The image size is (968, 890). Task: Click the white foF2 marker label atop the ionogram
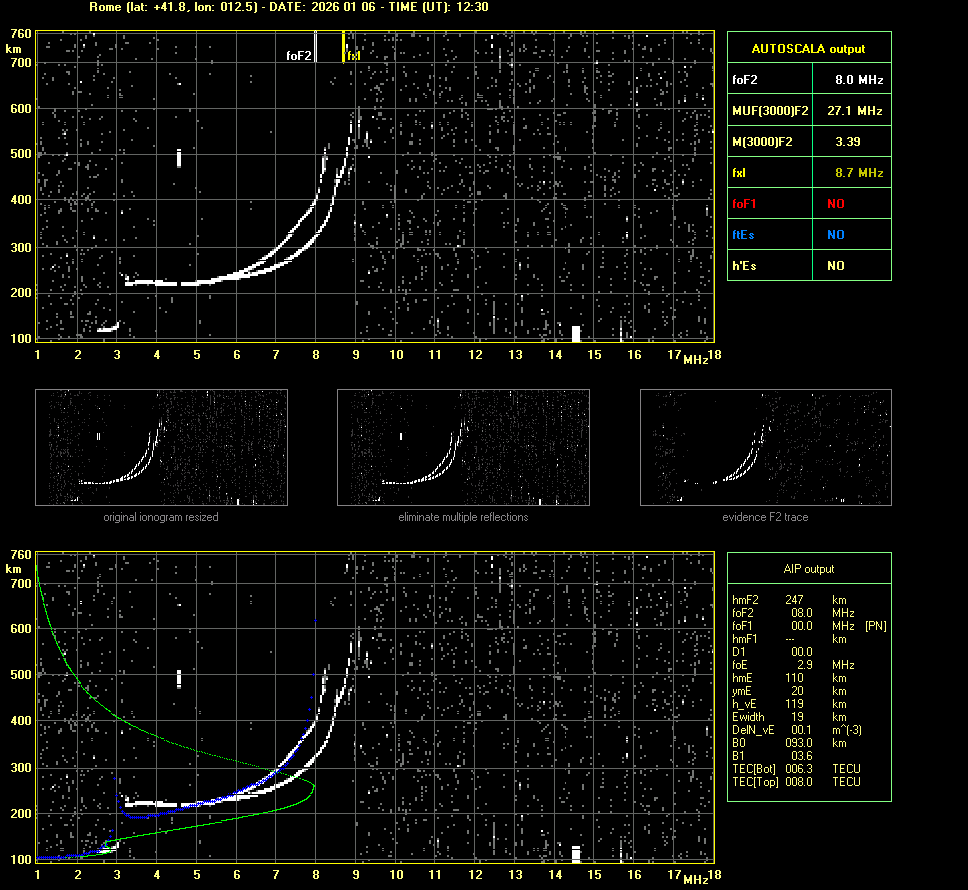coord(299,56)
